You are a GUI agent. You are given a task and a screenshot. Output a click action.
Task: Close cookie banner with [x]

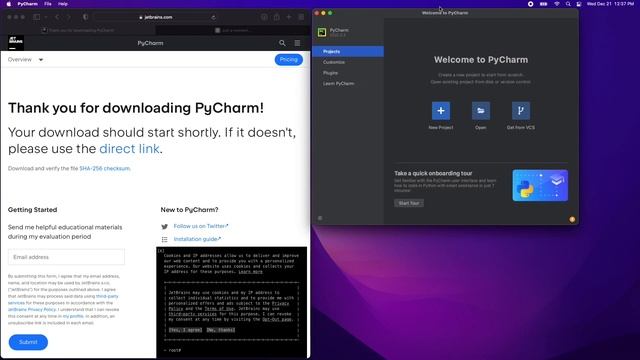[161, 251]
